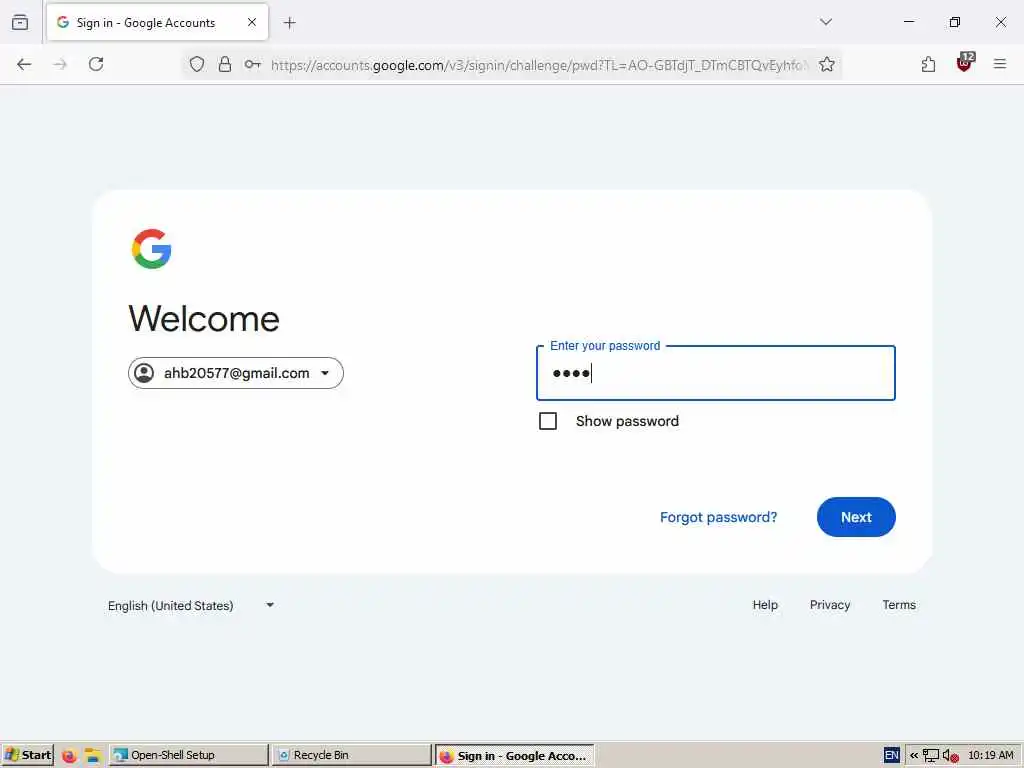
Task: Open the list all tabs chevron
Action: coord(825,22)
